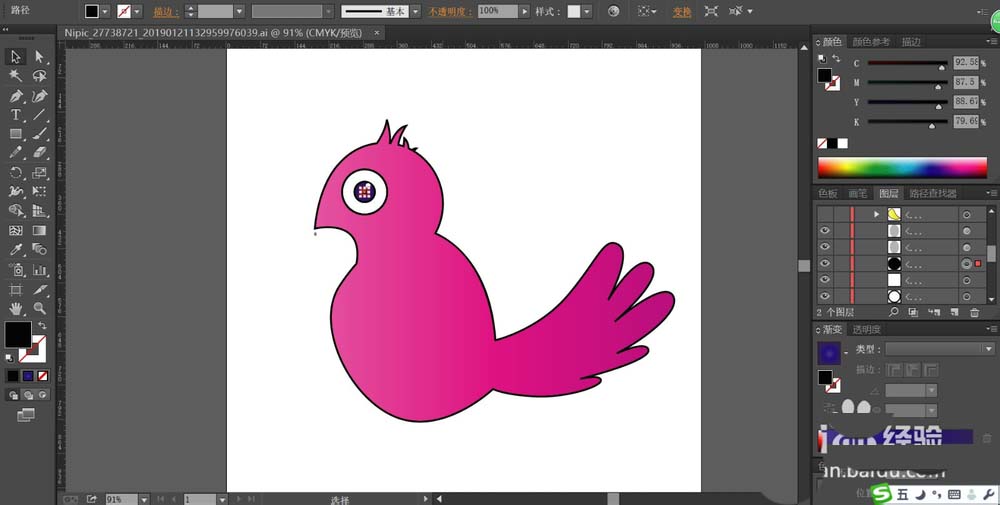Viewport: 1000px width, 505px height.
Task: Click the Color panel rainbow spectrum bar
Action: pyautogui.click(x=902, y=167)
